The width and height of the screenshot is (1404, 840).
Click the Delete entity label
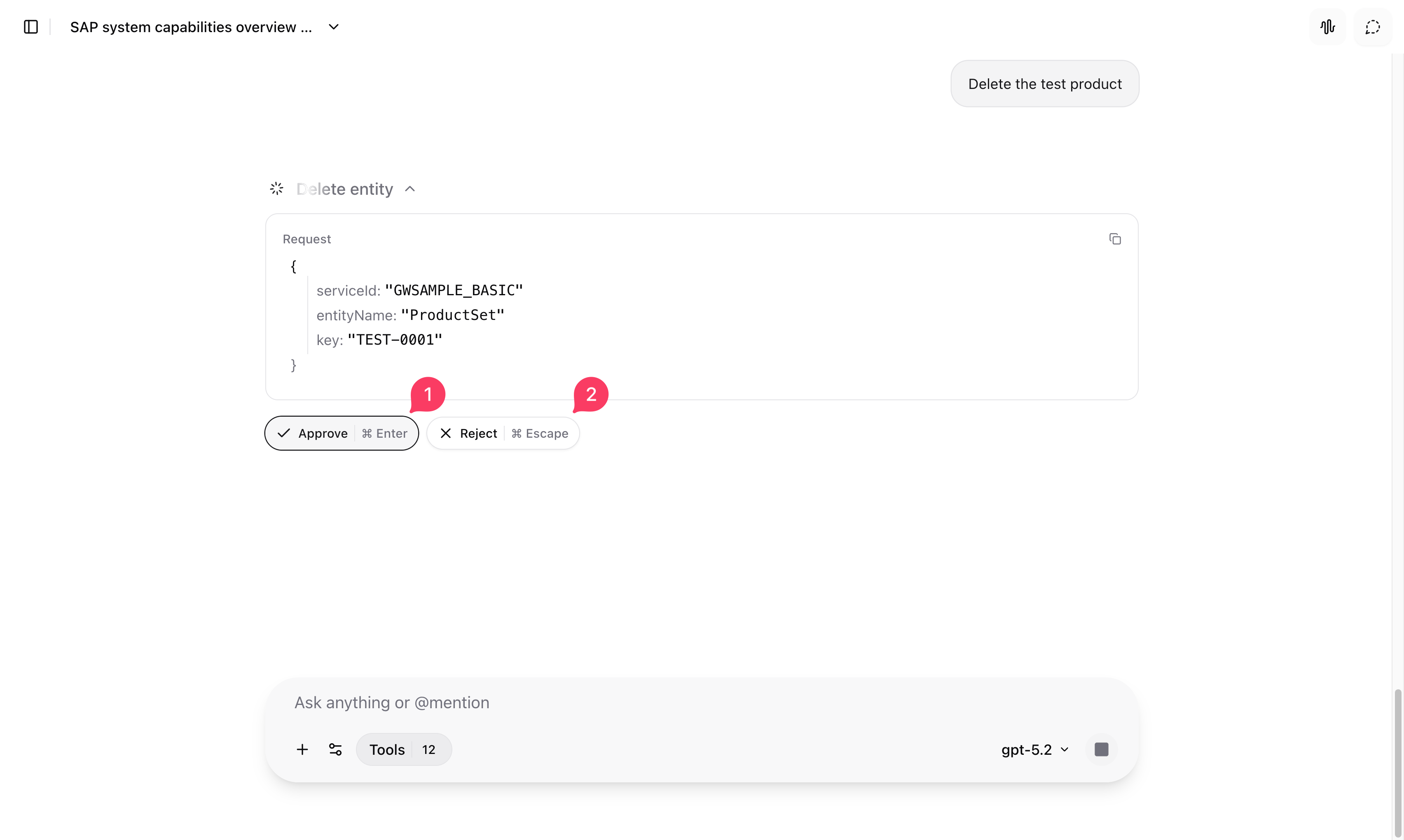tap(344, 189)
